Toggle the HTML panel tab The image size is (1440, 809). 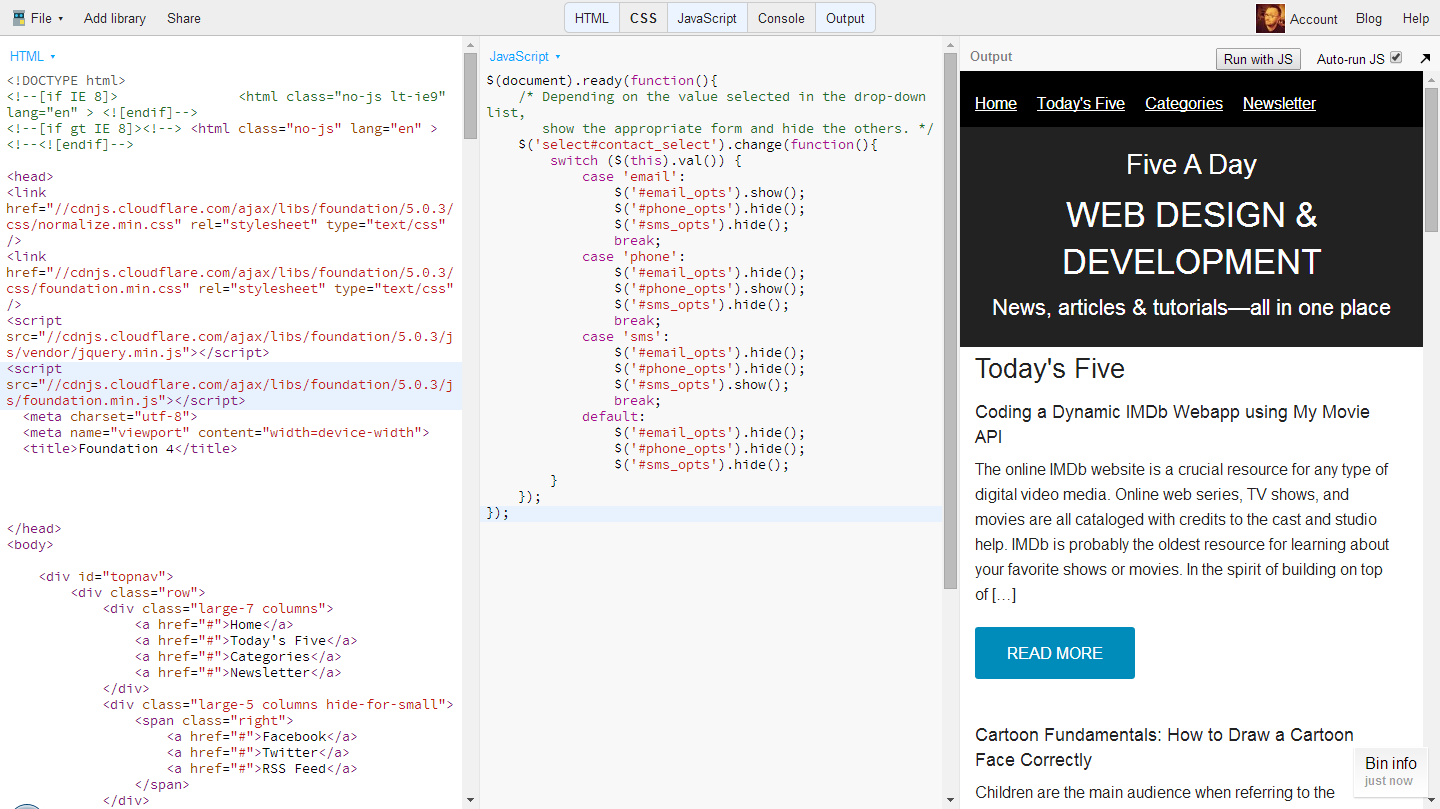[x=592, y=18]
